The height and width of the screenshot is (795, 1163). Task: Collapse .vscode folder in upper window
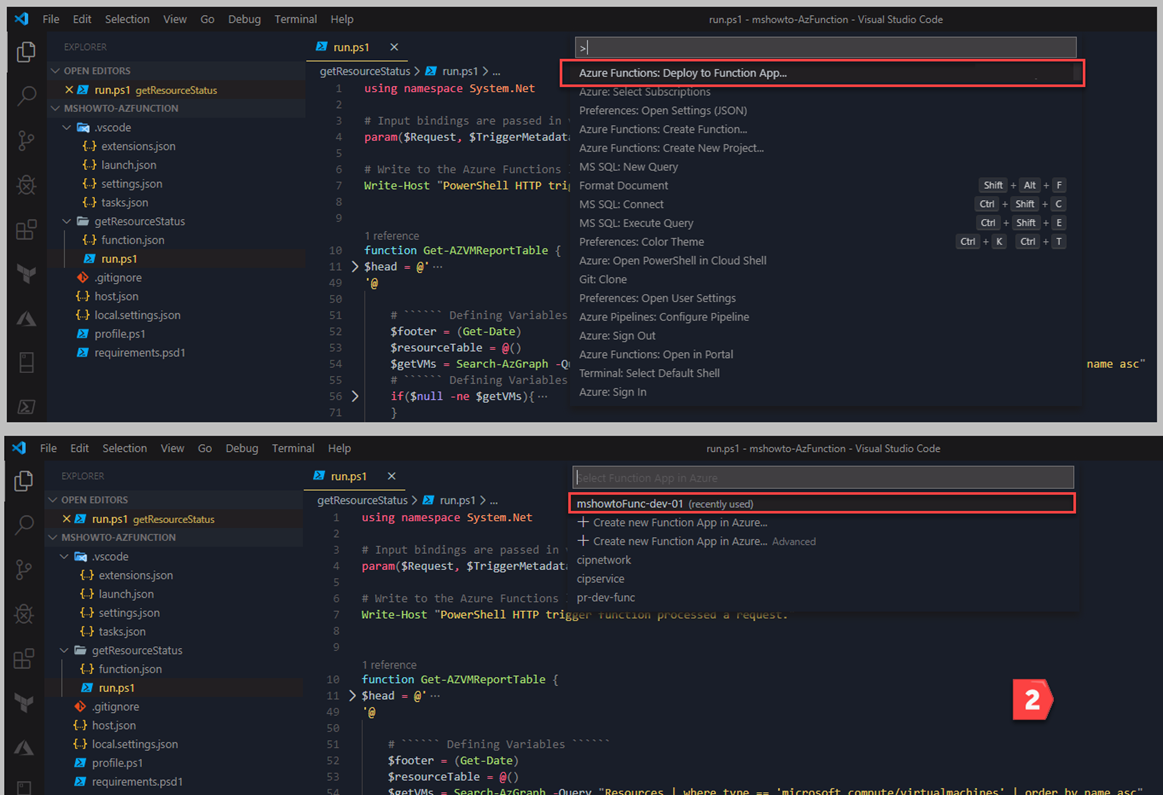(x=67, y=128)
